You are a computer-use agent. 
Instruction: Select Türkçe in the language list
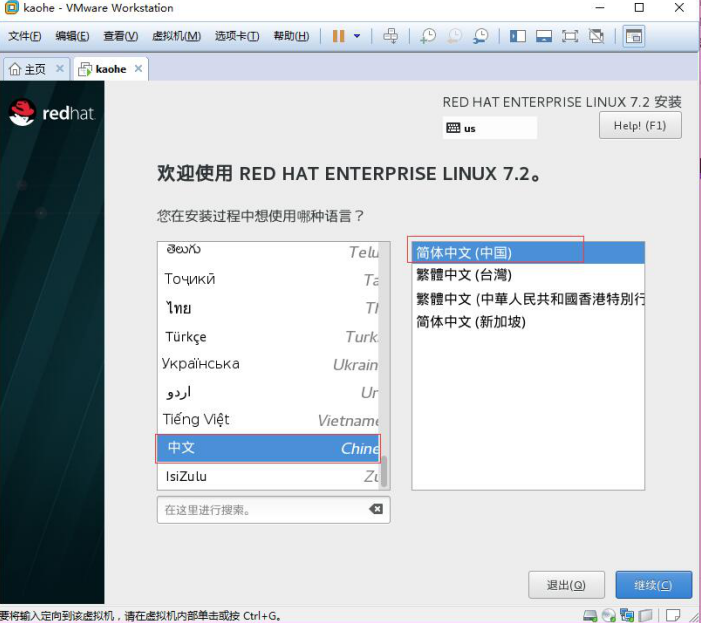point(268,337)
